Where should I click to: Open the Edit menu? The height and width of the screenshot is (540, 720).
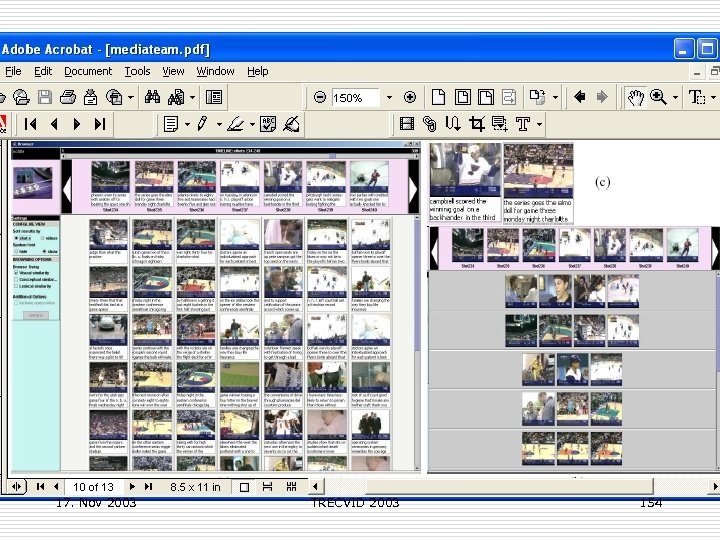(x=43, y=71)
